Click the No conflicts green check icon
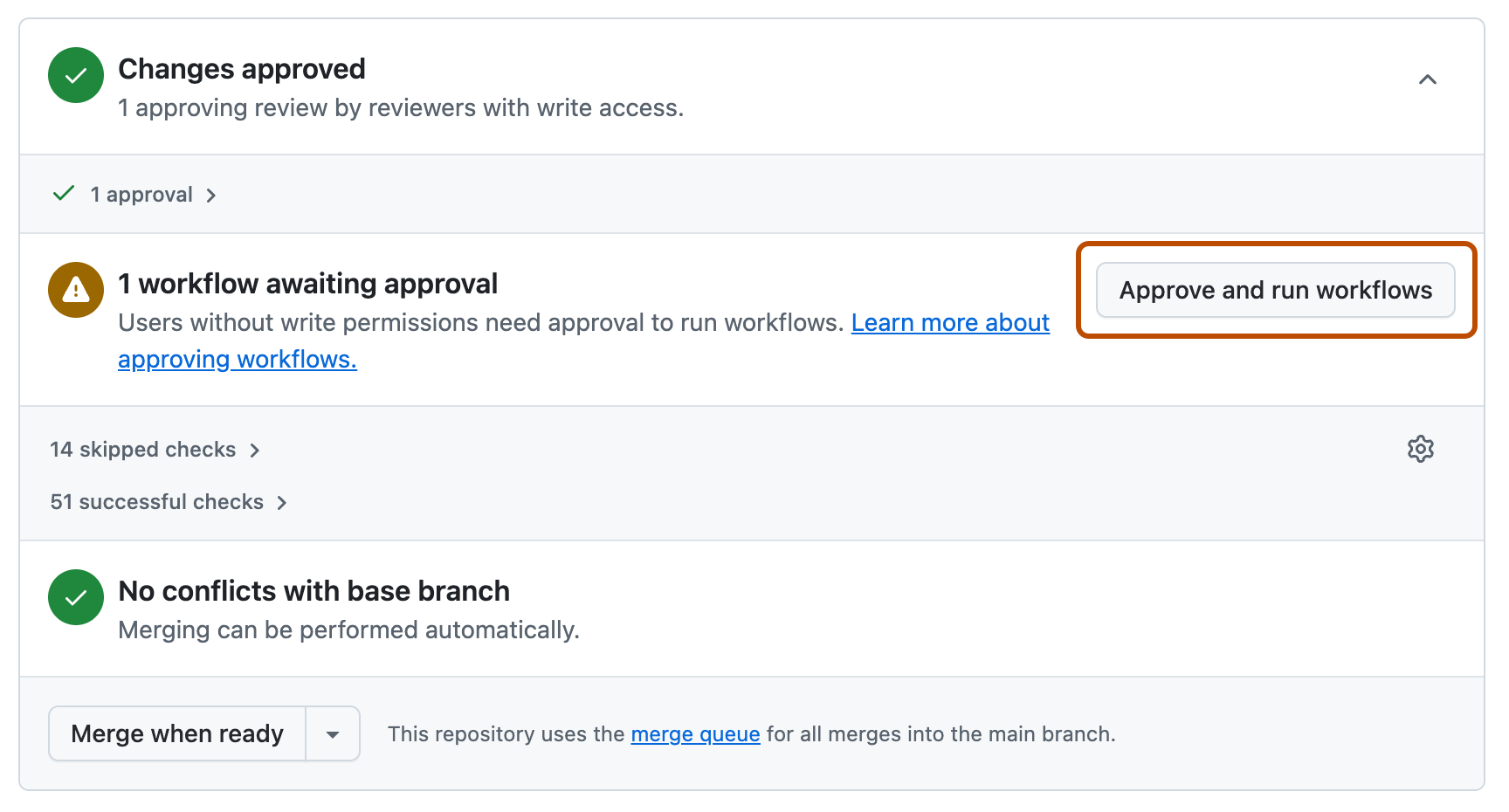The width and height of the screenshot is (1509, 812). pyautogui.click(x=75, y=597)
